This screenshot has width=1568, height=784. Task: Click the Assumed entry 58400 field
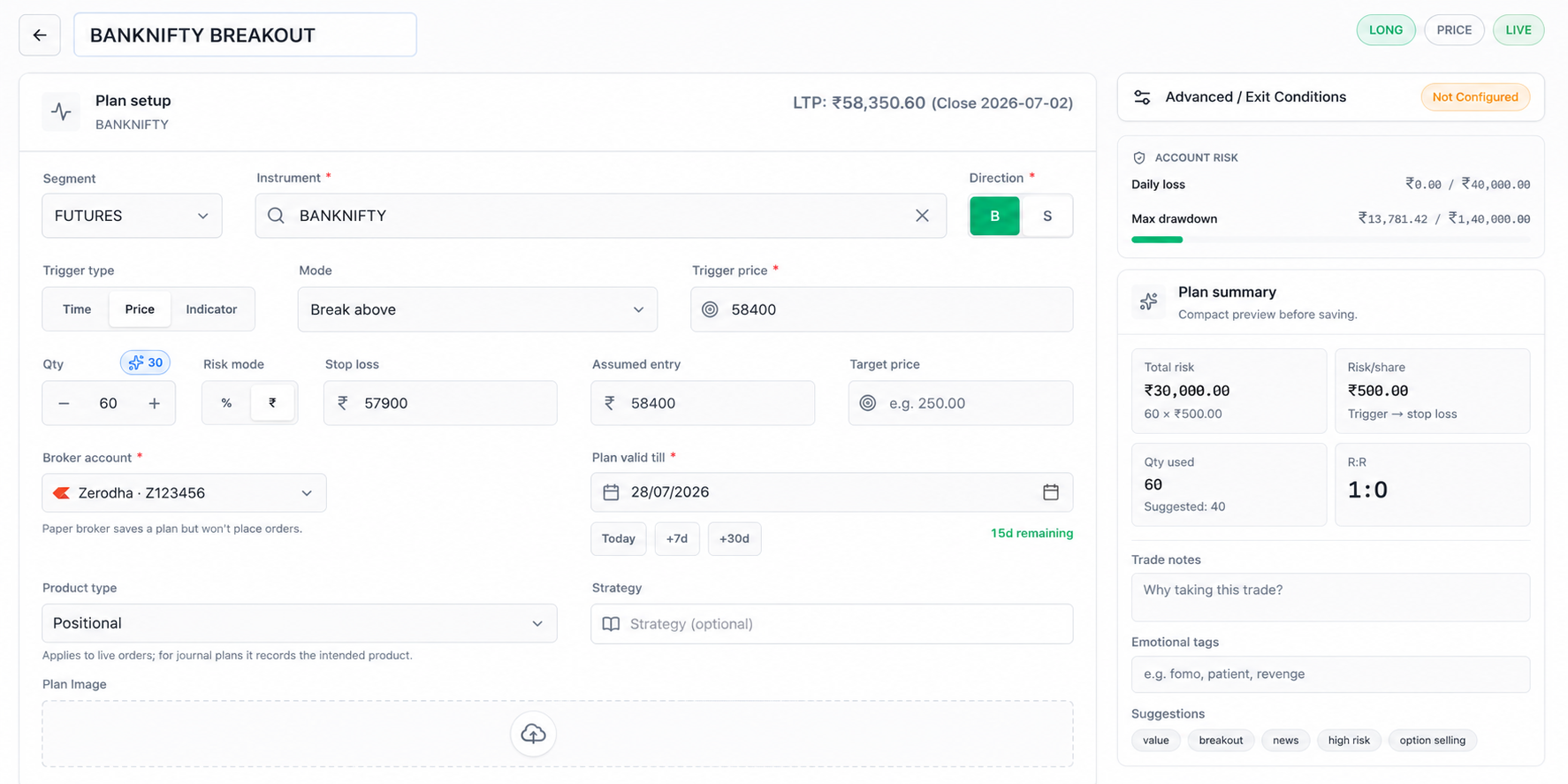point(703,403)
